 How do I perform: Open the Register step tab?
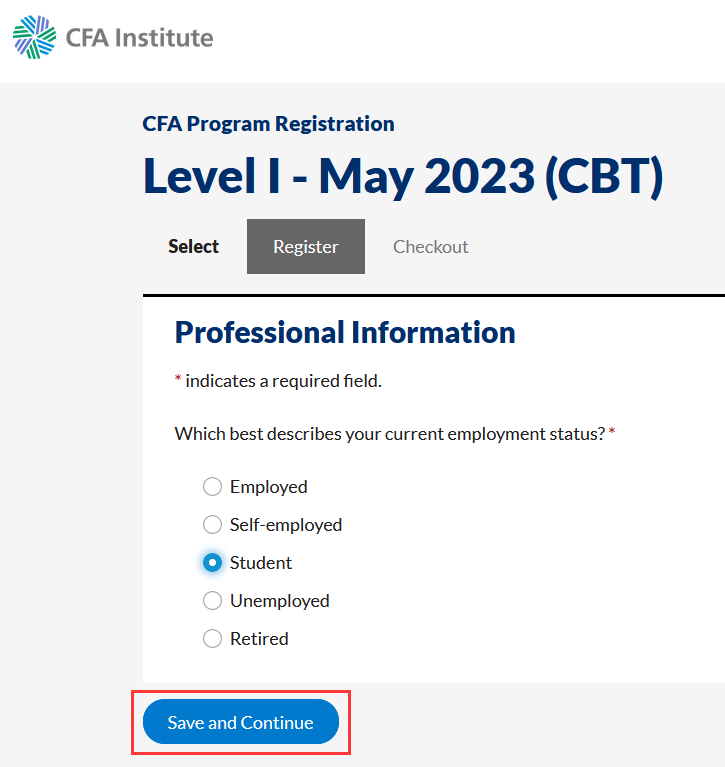click(x=306, y=247)
